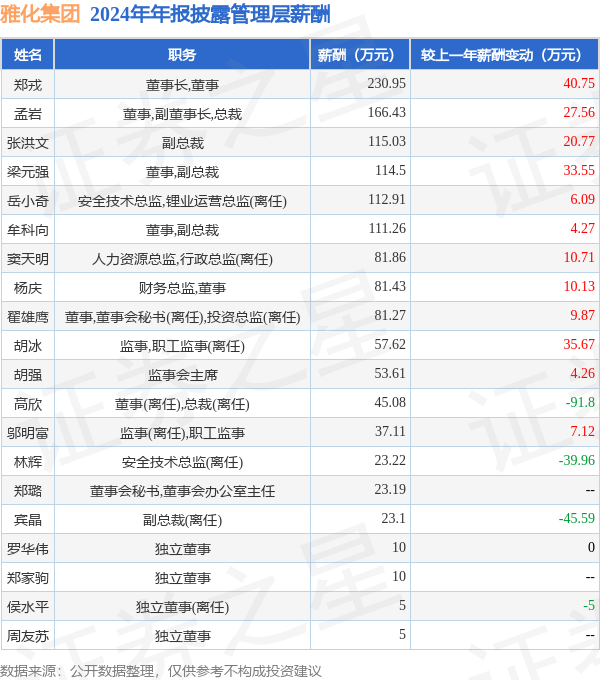Click the salary value 230.95
This screenshot has height=680, width=600.
click(x=387, y=83)
